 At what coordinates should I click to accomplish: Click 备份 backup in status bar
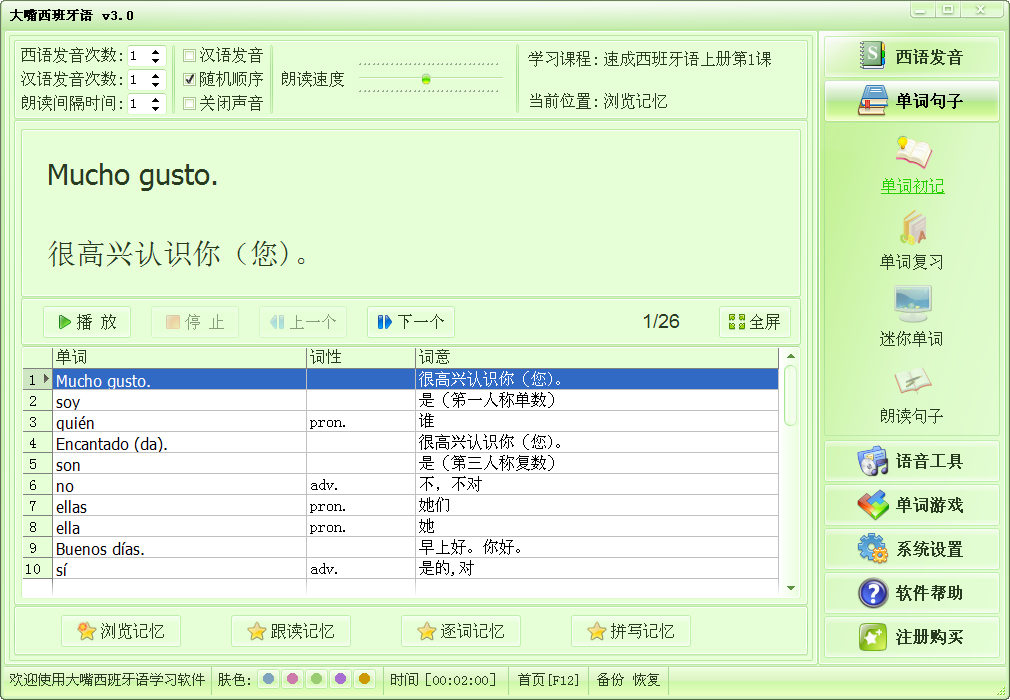609,679
